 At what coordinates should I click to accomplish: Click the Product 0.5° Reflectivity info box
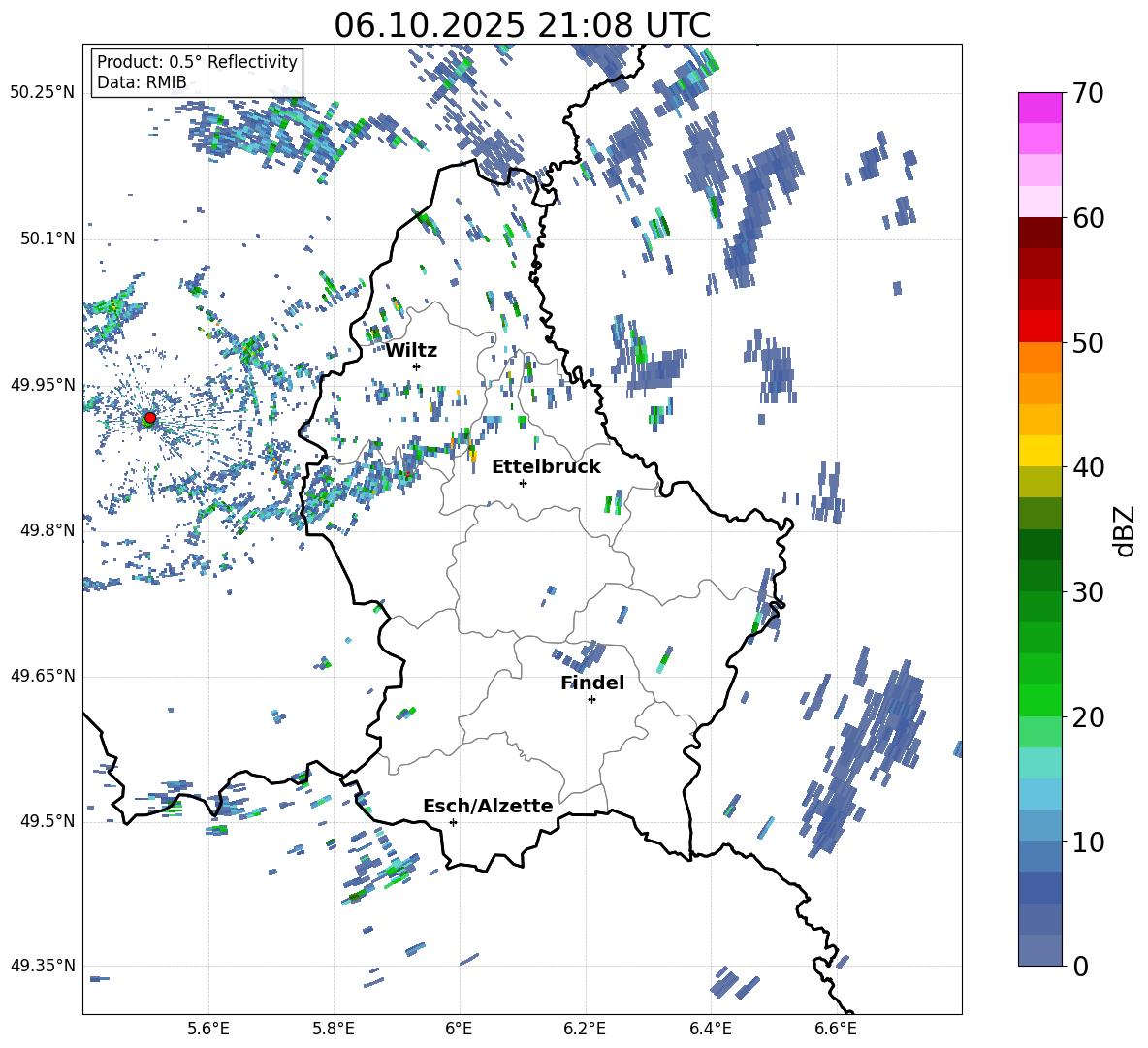[197, 73]
